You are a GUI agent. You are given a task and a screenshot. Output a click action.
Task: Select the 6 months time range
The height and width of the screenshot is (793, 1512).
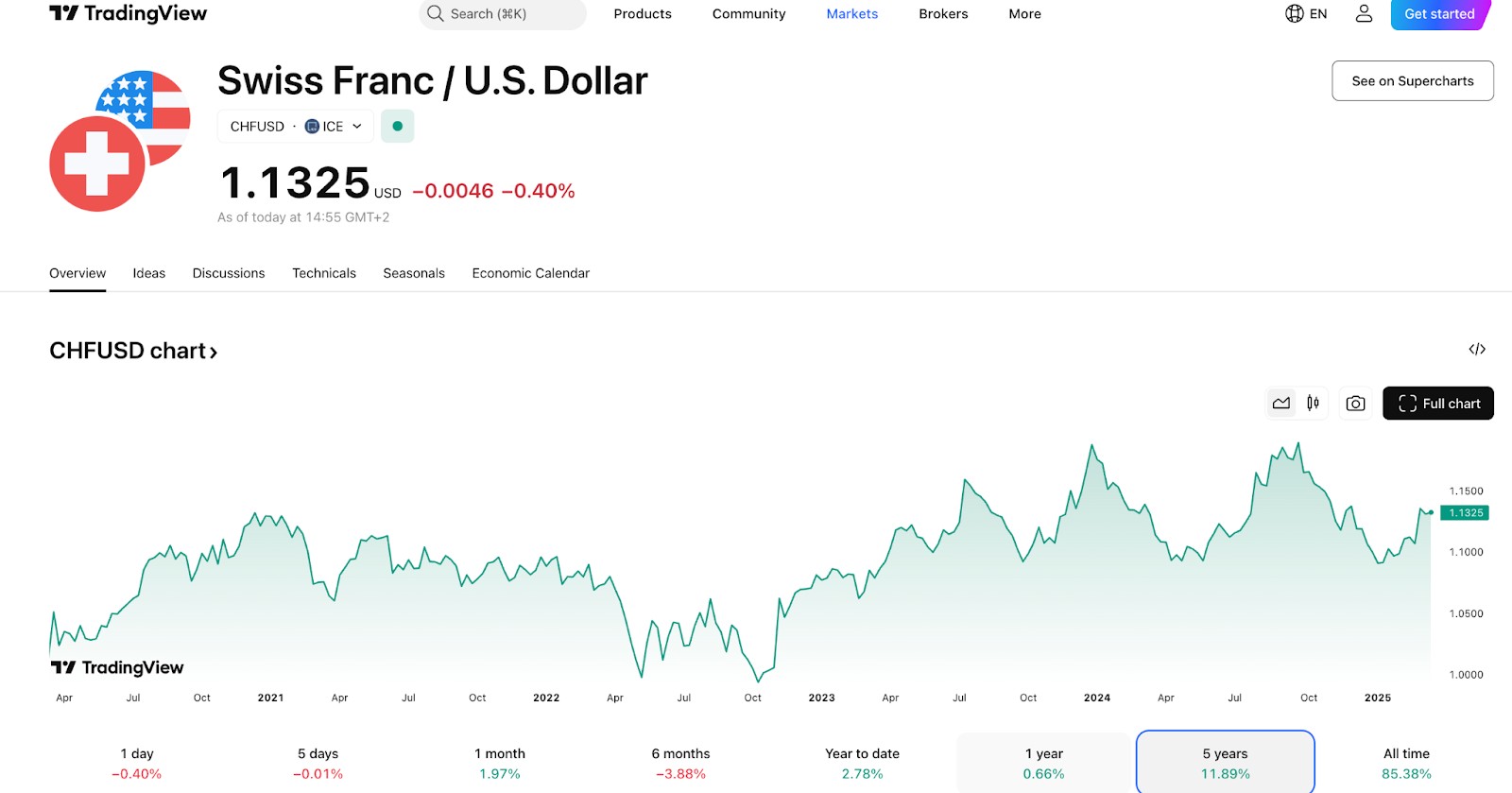[x=680, y=763]
